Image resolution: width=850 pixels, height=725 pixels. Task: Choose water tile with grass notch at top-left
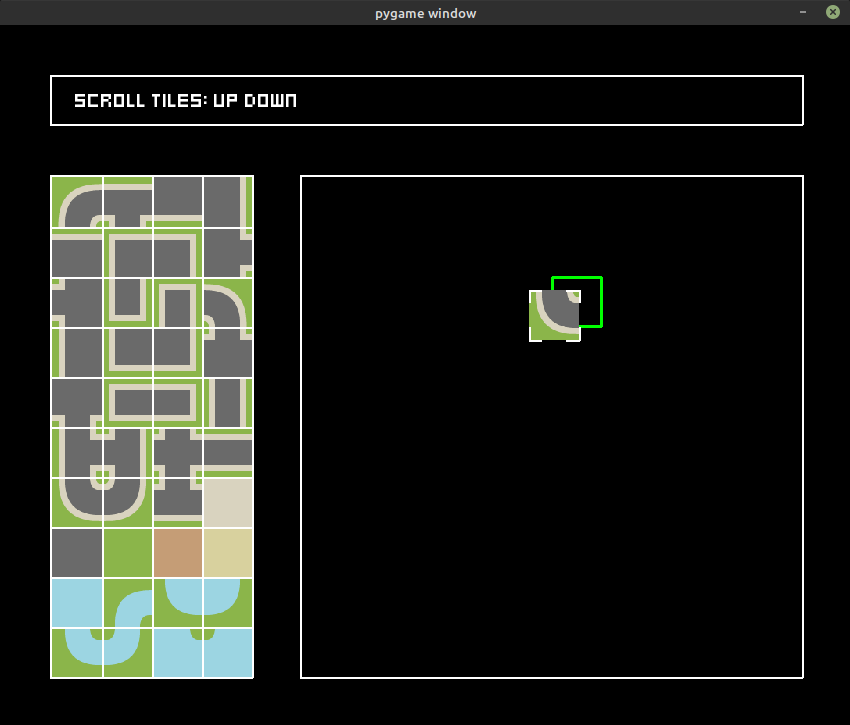(228, 652)
